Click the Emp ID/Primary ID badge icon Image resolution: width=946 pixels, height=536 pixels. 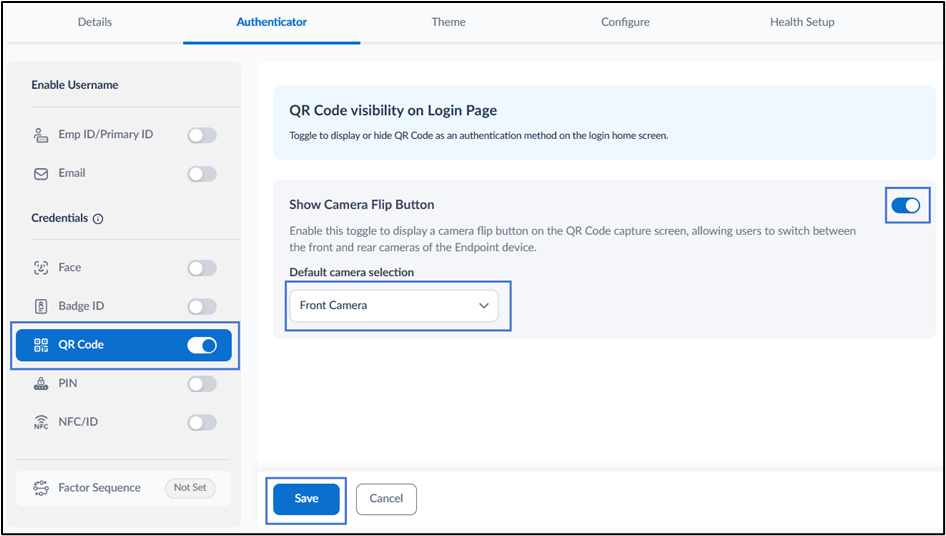click(40, 135)
